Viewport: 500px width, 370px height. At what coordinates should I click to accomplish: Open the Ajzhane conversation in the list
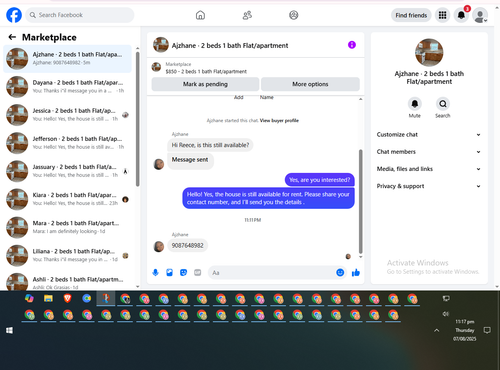click(x=67, y=59)
